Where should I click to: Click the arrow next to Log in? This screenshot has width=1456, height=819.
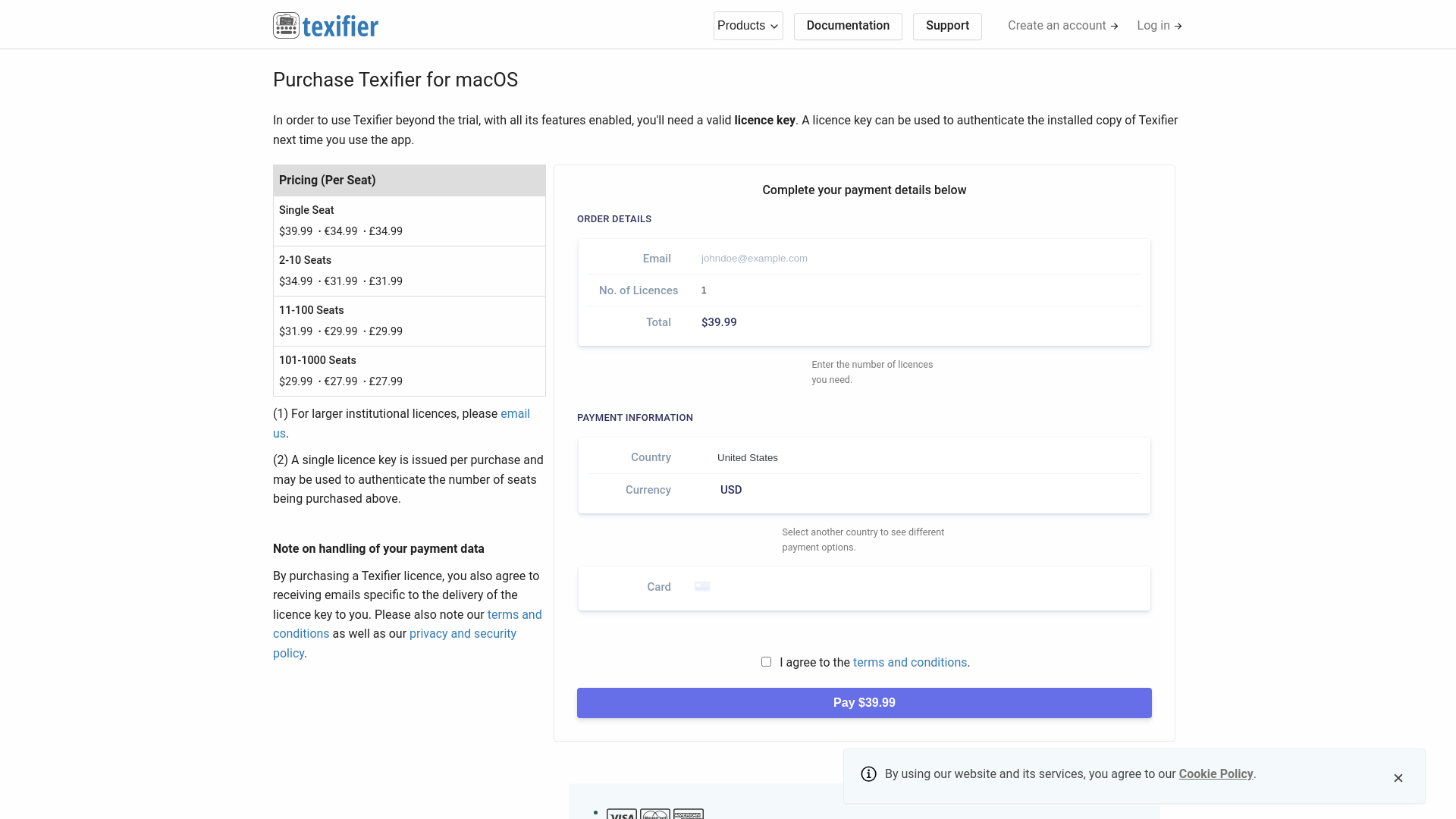[x=1178, y=27]
